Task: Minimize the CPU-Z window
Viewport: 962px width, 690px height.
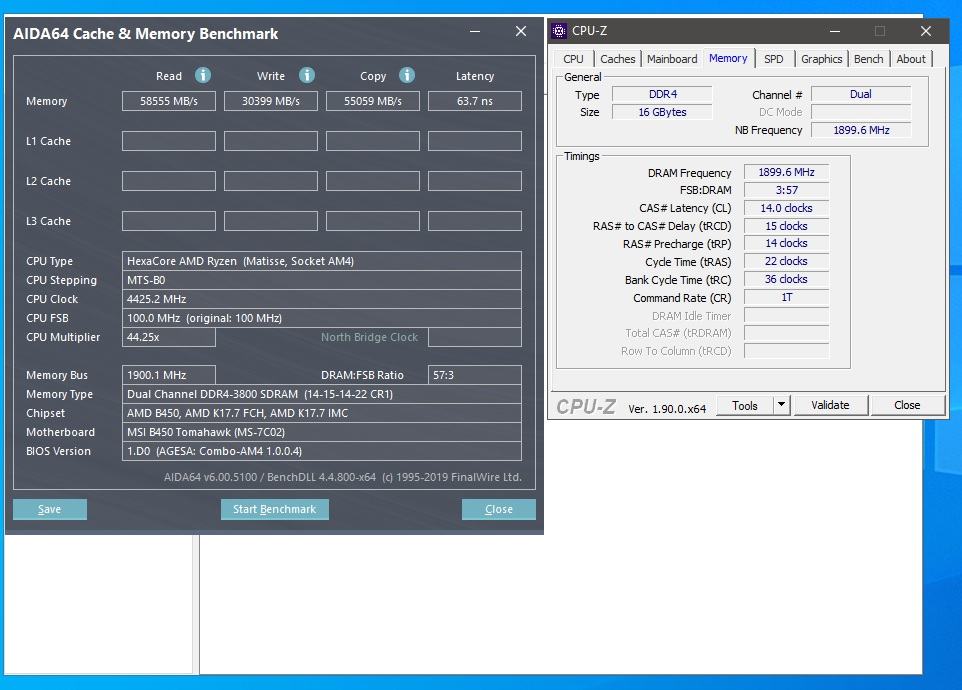Action: click(x=834, y=31)
